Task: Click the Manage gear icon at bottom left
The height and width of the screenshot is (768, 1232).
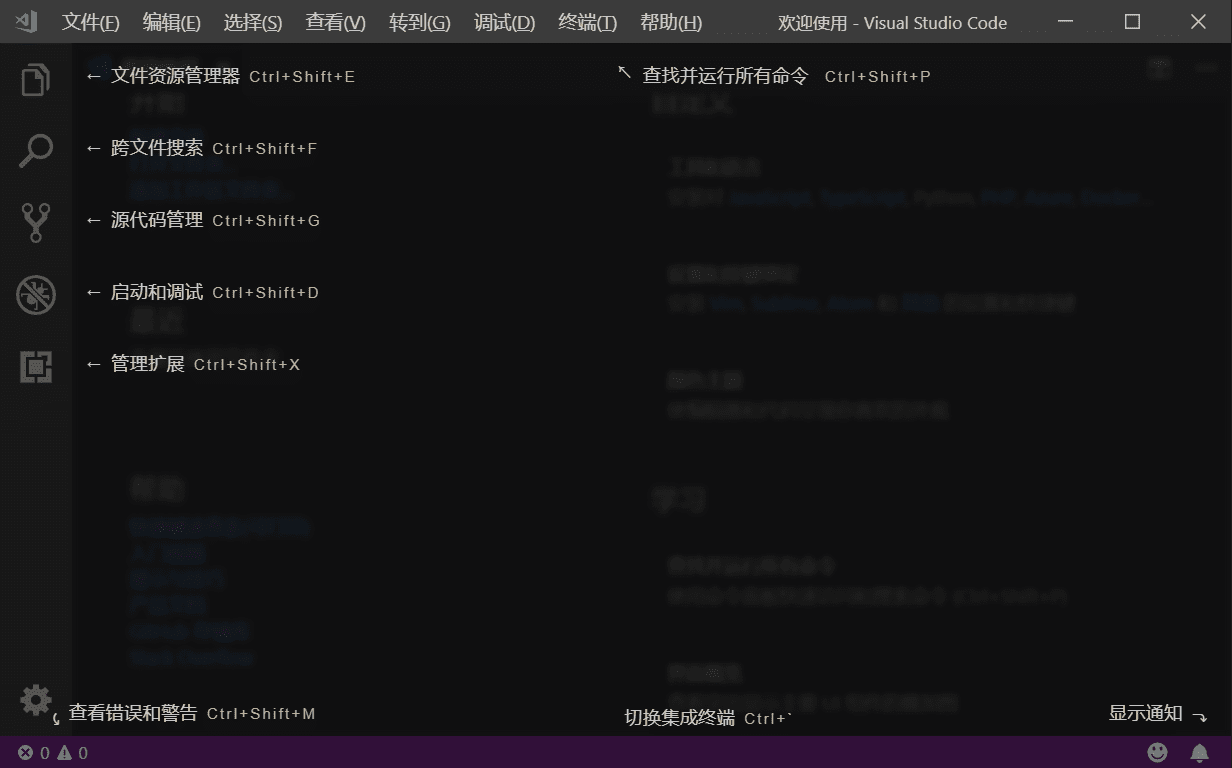Action: (35, 700)
